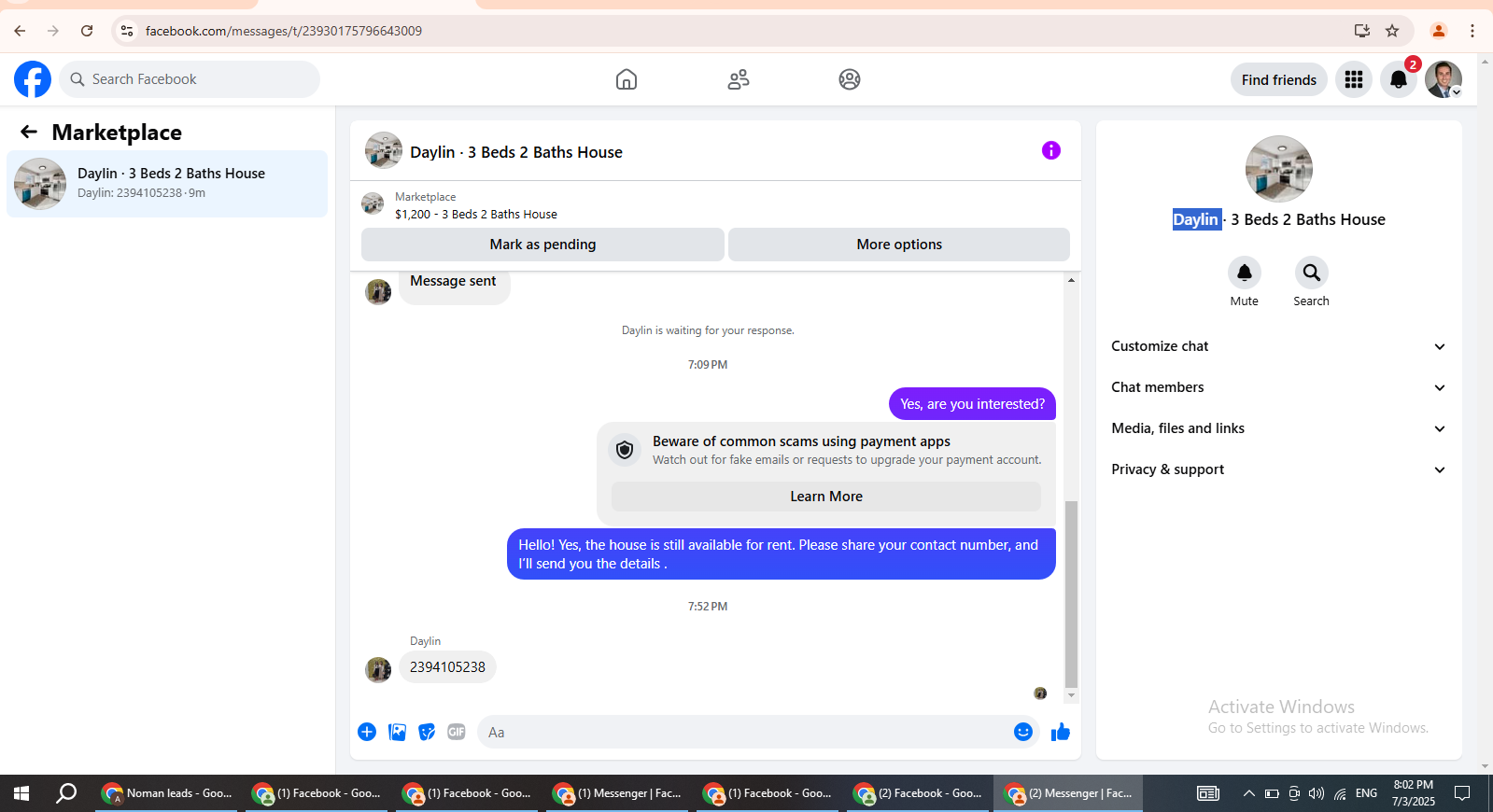
Task: Open $1,200 3 Beds 2 Baths listing link
Action: [476, 215]
